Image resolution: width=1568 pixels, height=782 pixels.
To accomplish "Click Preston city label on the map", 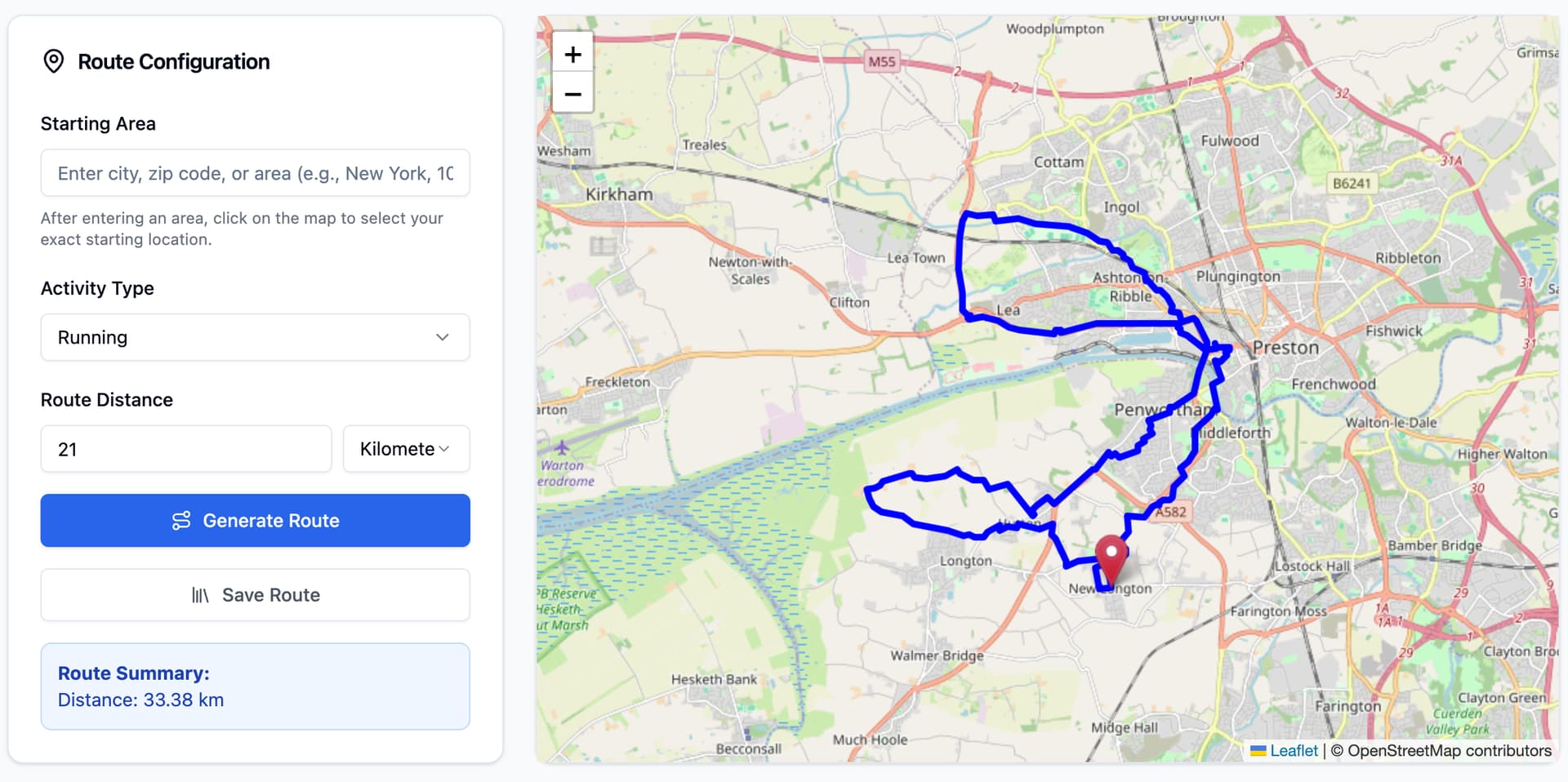I will tap(1285, 348).
